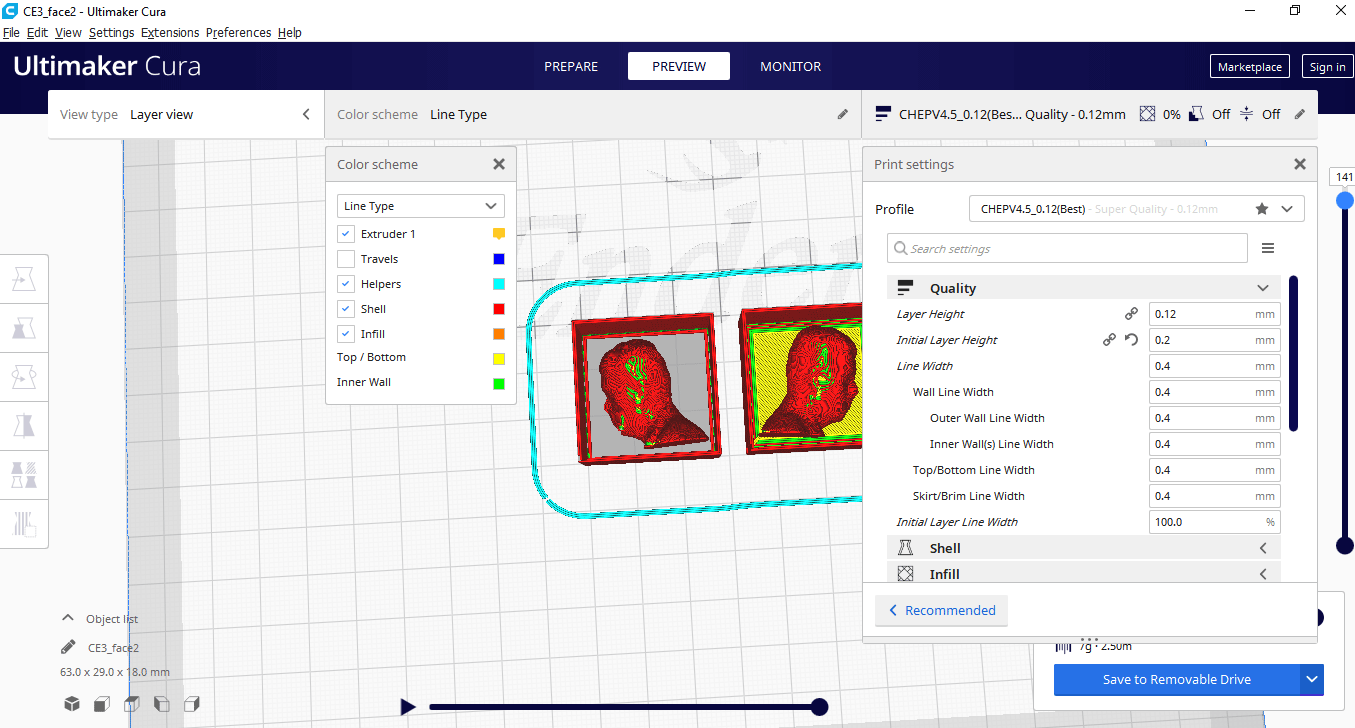1355x728 pixels.
Task: Click the link icon next to Layer Height
Action: tap(1131, 314)
